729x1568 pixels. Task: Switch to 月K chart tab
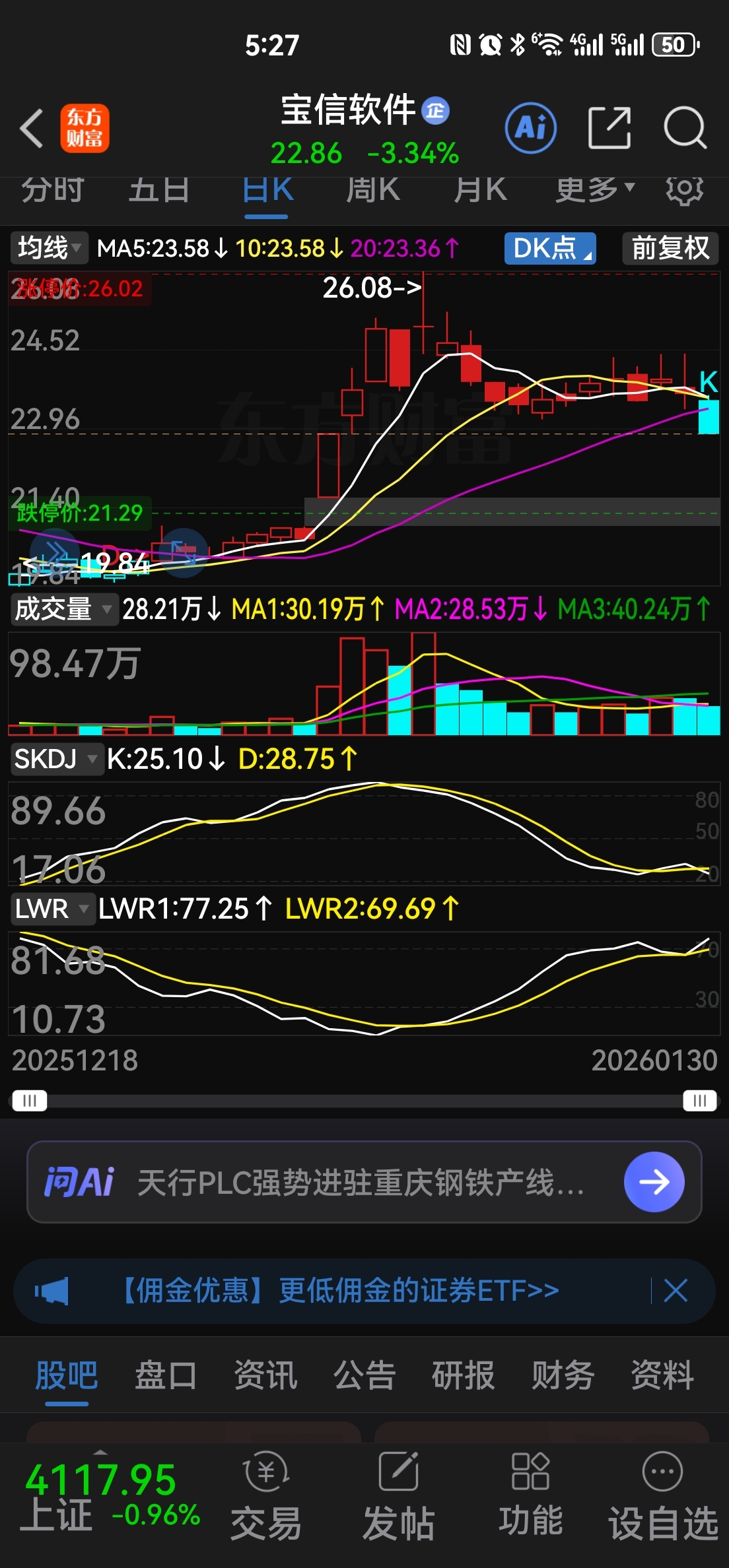point(480,190)
